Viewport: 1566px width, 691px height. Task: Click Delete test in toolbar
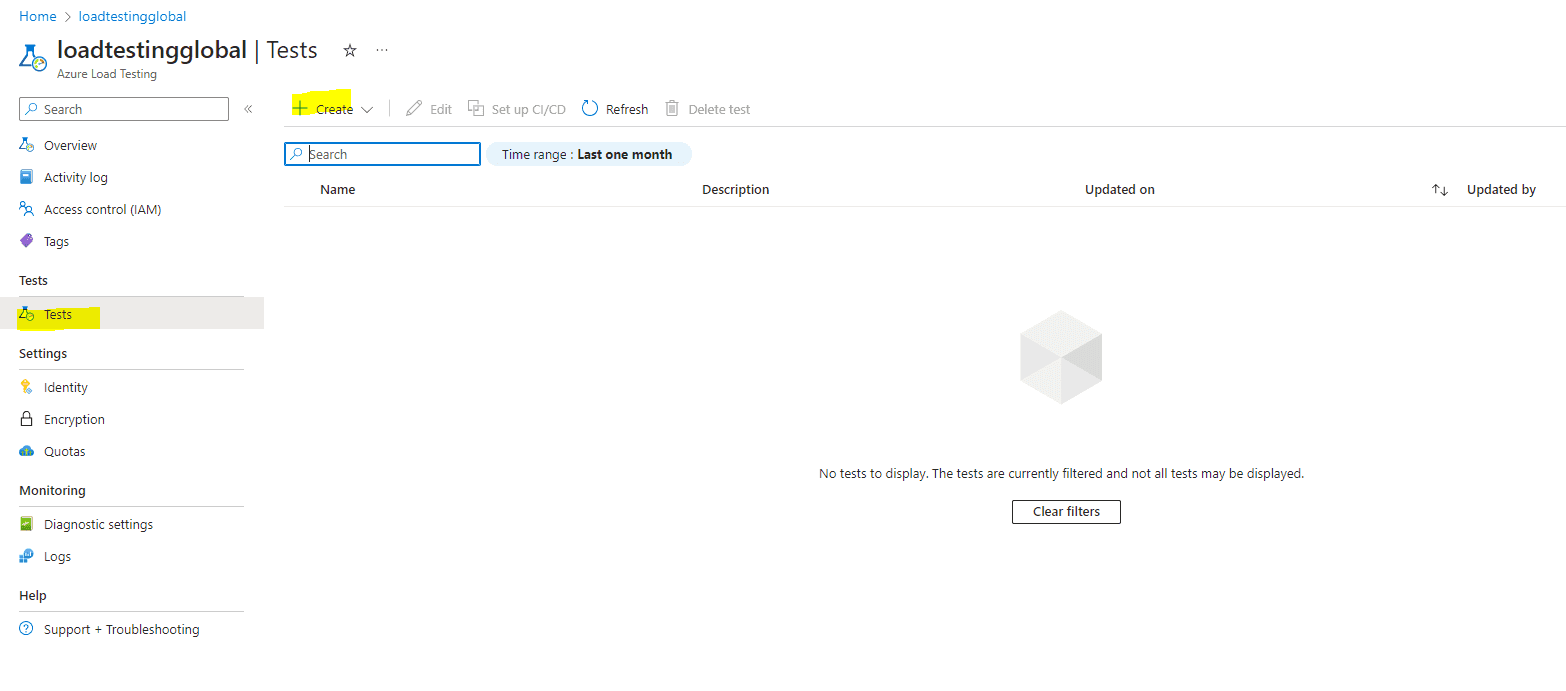click(x=708, y=109)
